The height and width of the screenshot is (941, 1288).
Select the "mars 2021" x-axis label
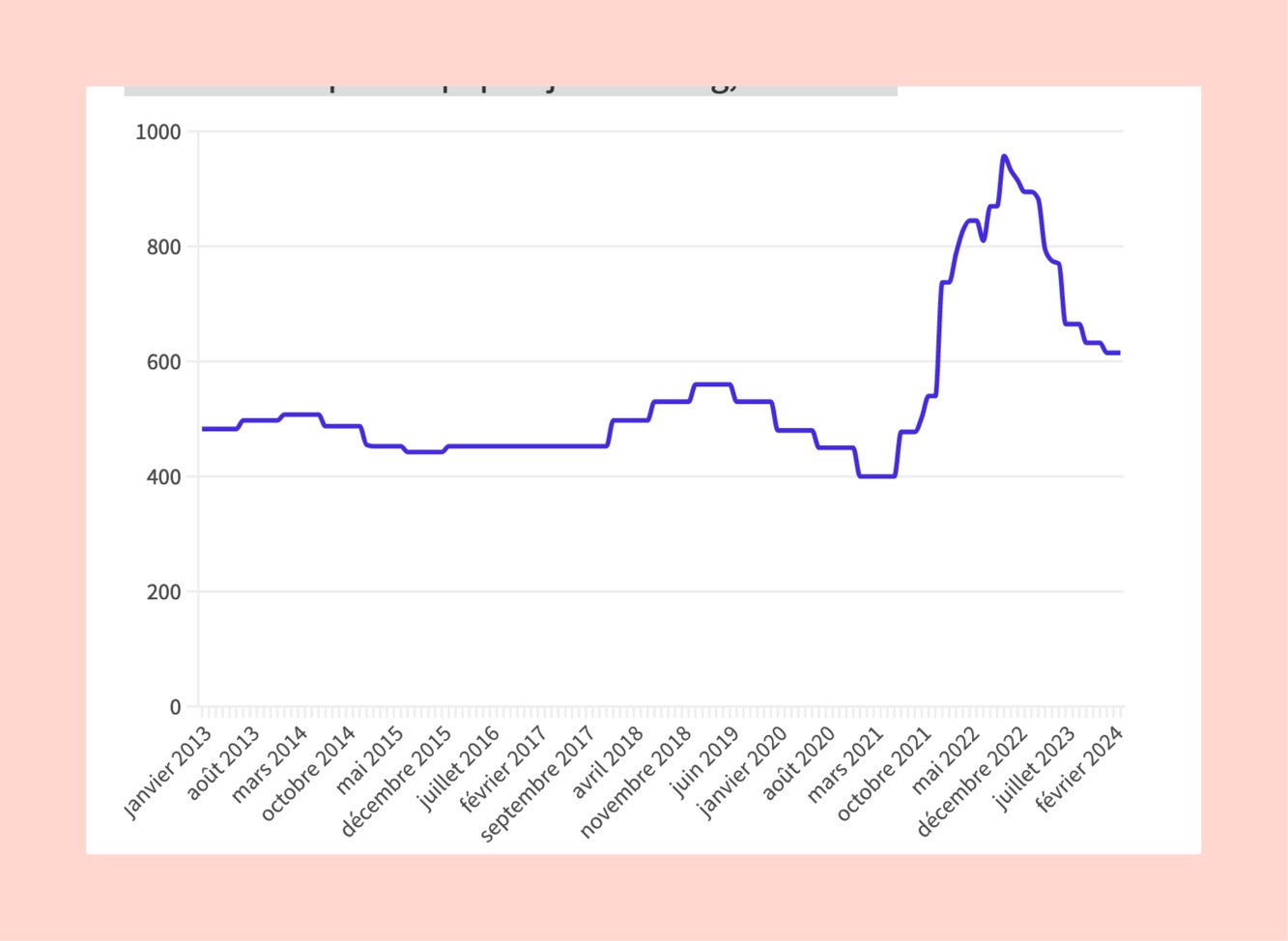pyautogui.click(x=844, y=765)
